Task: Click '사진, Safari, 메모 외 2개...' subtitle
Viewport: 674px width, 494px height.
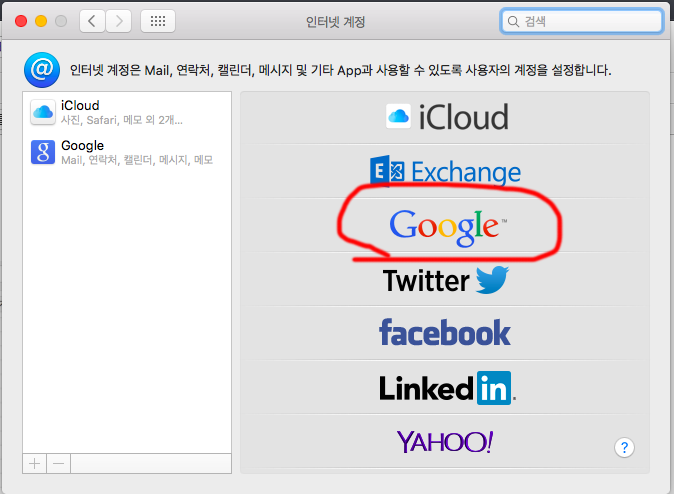Action: 122,120
